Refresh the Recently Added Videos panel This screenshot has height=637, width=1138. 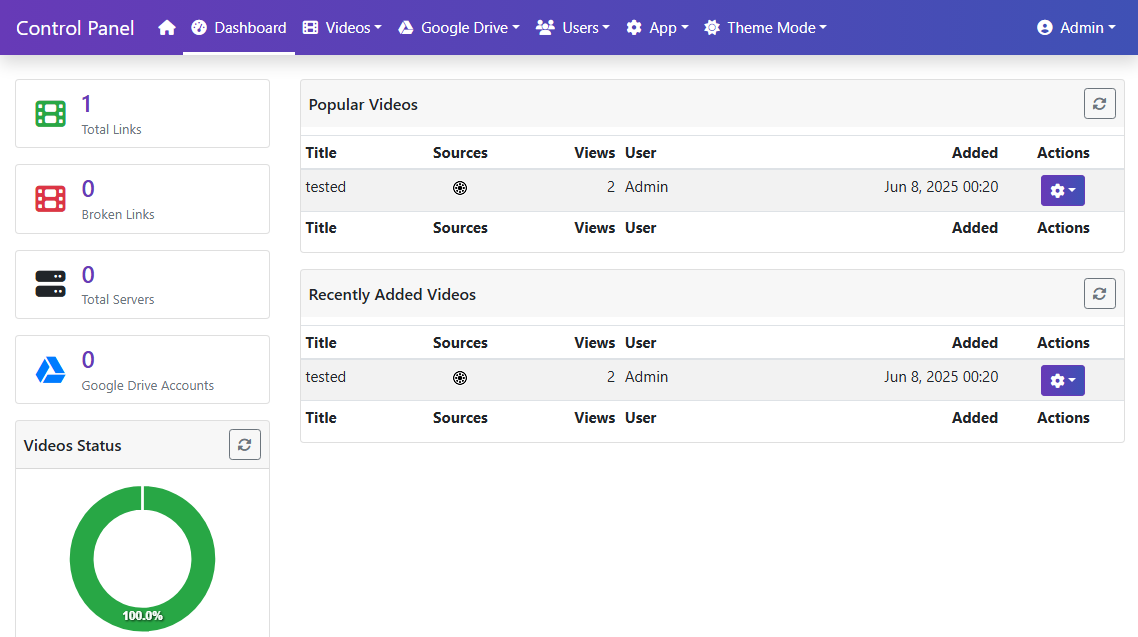1099,294
